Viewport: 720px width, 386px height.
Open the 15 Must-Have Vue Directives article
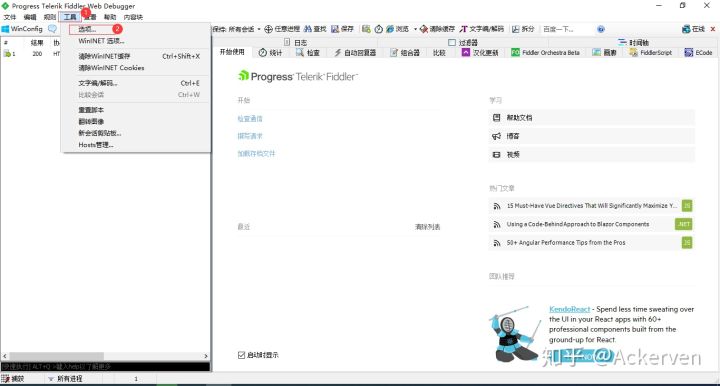tap(592, 206)
